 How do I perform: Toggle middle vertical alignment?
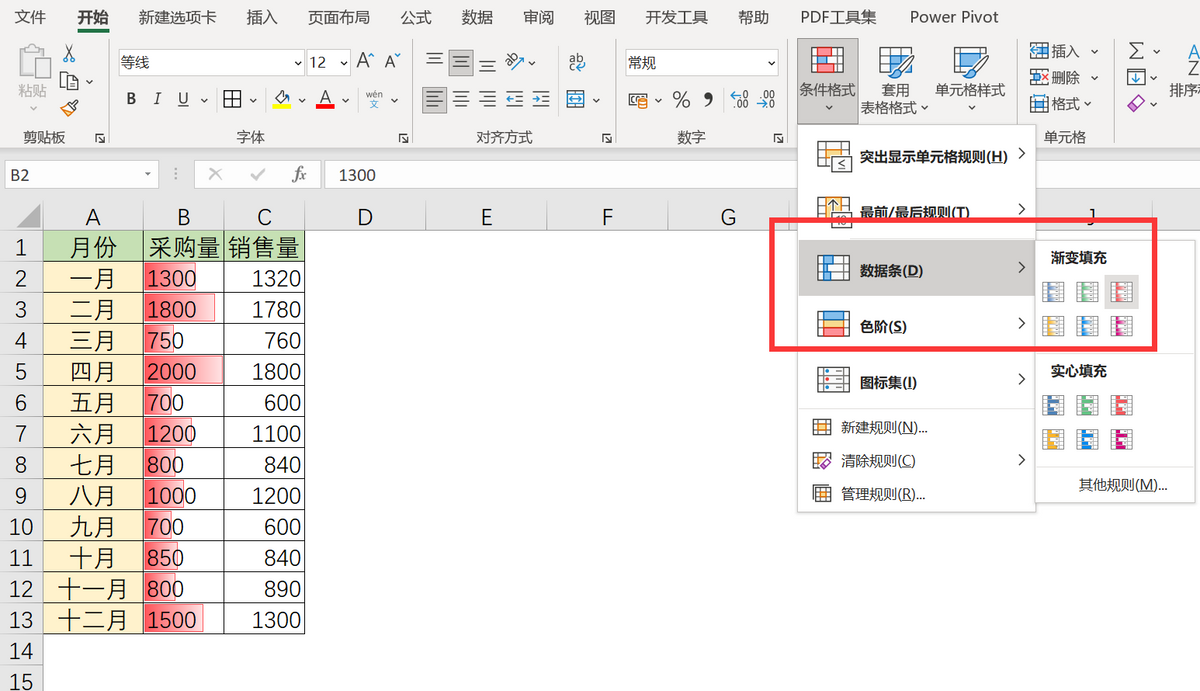coord(460,61)
